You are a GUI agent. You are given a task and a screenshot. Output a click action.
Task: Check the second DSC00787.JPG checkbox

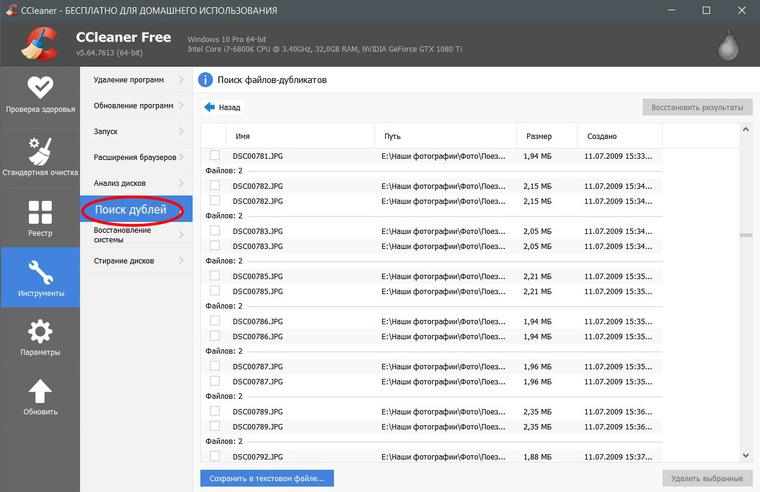pos(215,381)
